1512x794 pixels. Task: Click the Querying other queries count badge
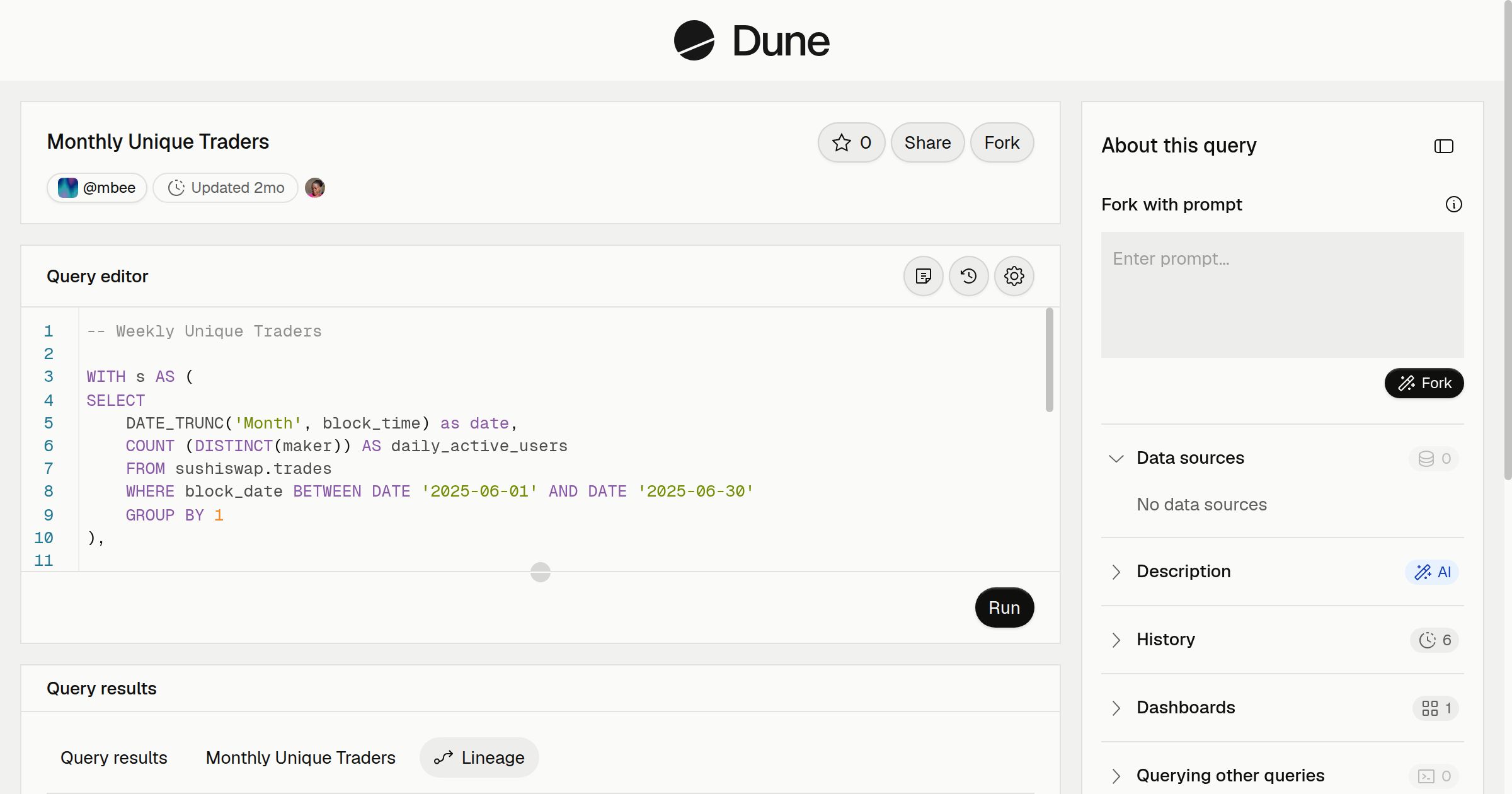1434,776
